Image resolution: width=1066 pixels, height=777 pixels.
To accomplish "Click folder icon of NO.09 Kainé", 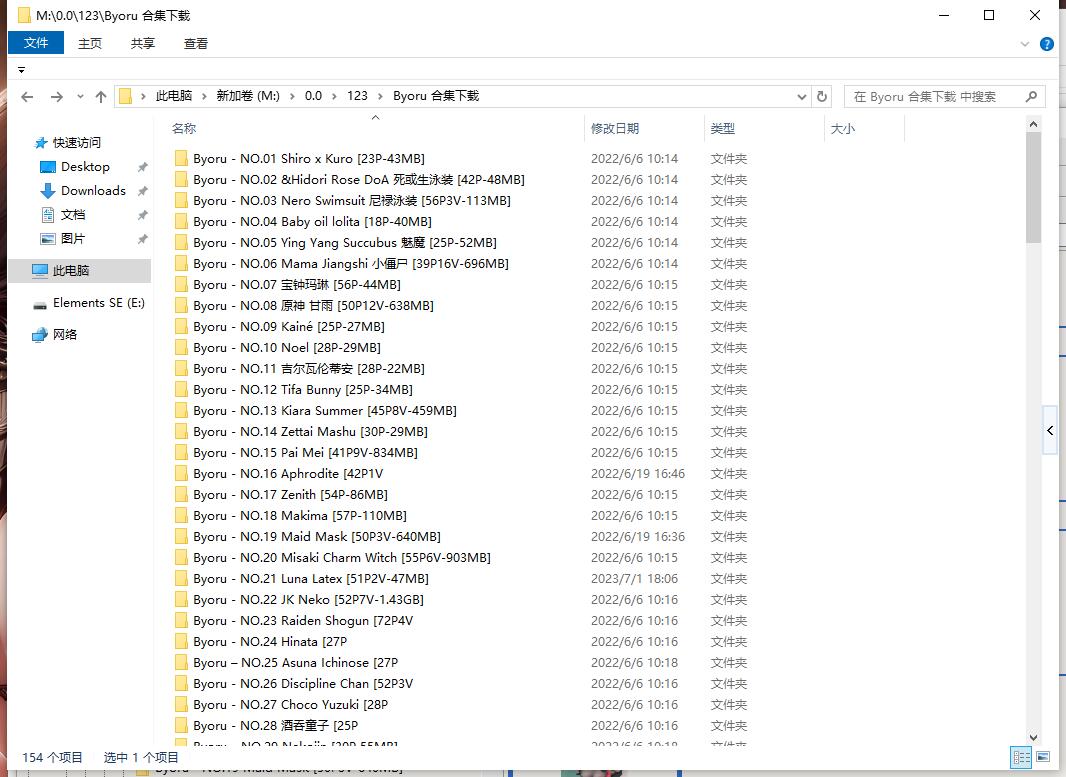I will (181, 326).
